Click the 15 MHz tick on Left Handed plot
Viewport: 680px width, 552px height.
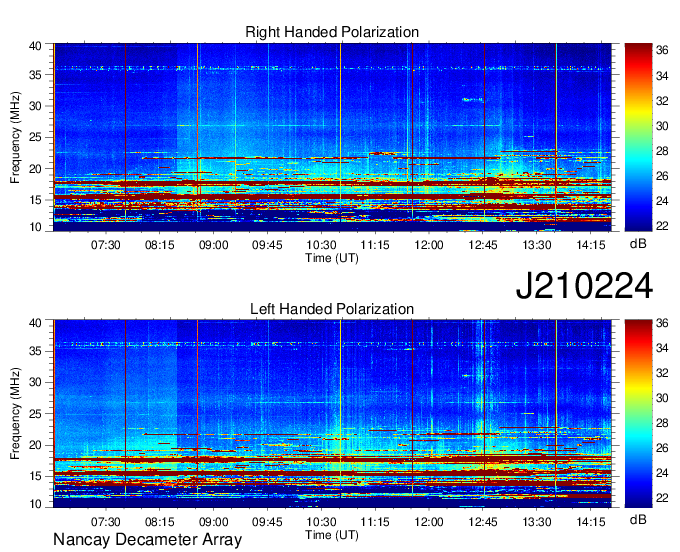pyautogui.click(x=35, y=477)
